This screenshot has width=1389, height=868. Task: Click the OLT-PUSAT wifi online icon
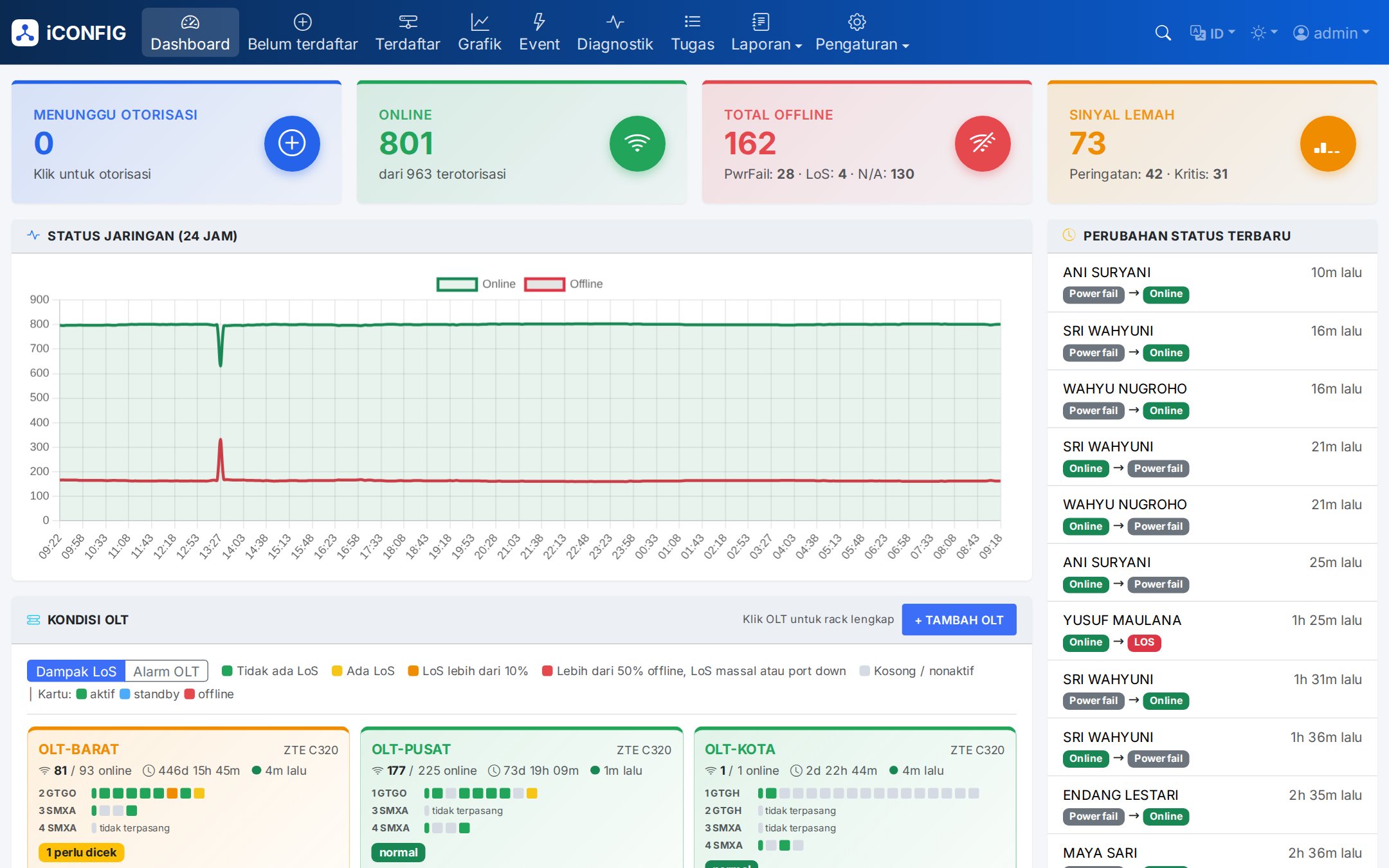pos(377,770)
